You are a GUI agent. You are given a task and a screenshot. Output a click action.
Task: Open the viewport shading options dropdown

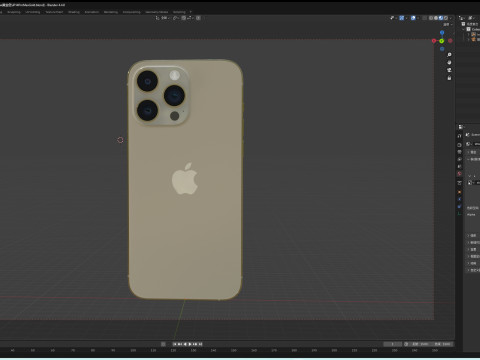coord(451,18)
